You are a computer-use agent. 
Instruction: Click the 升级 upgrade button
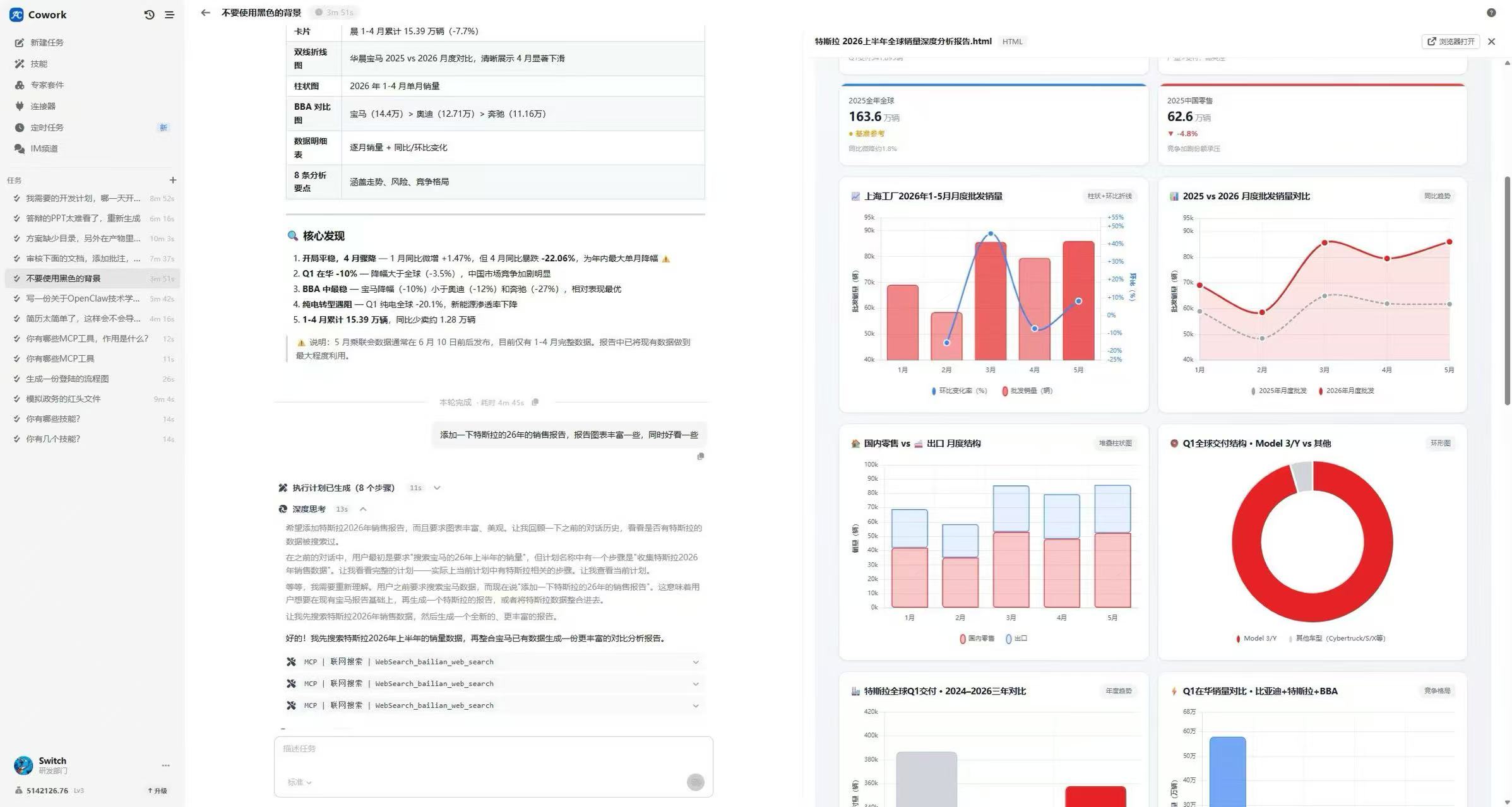(x=157, y=791)
